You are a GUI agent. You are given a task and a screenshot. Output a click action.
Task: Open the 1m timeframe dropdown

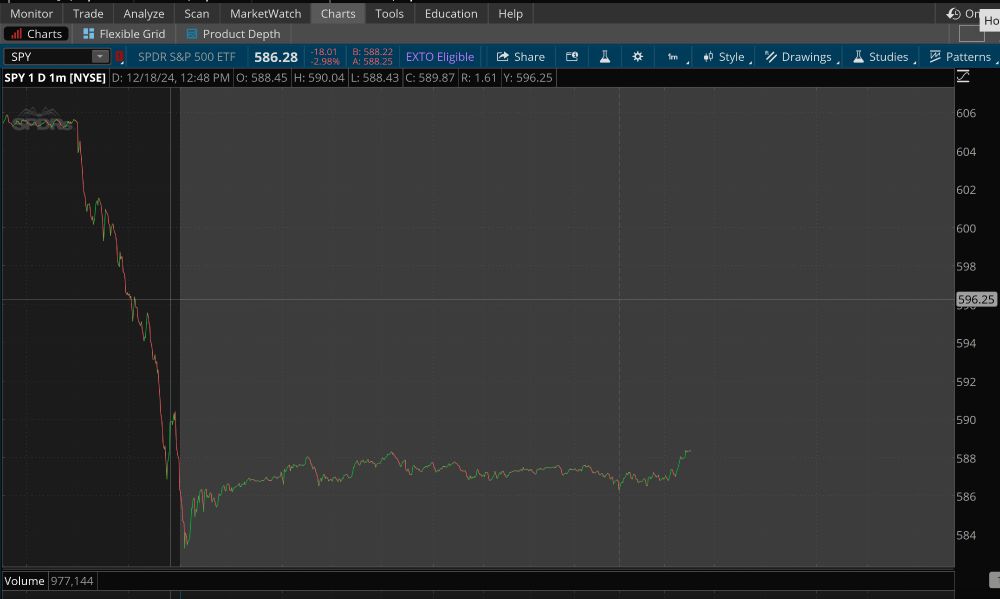(673, 57)
